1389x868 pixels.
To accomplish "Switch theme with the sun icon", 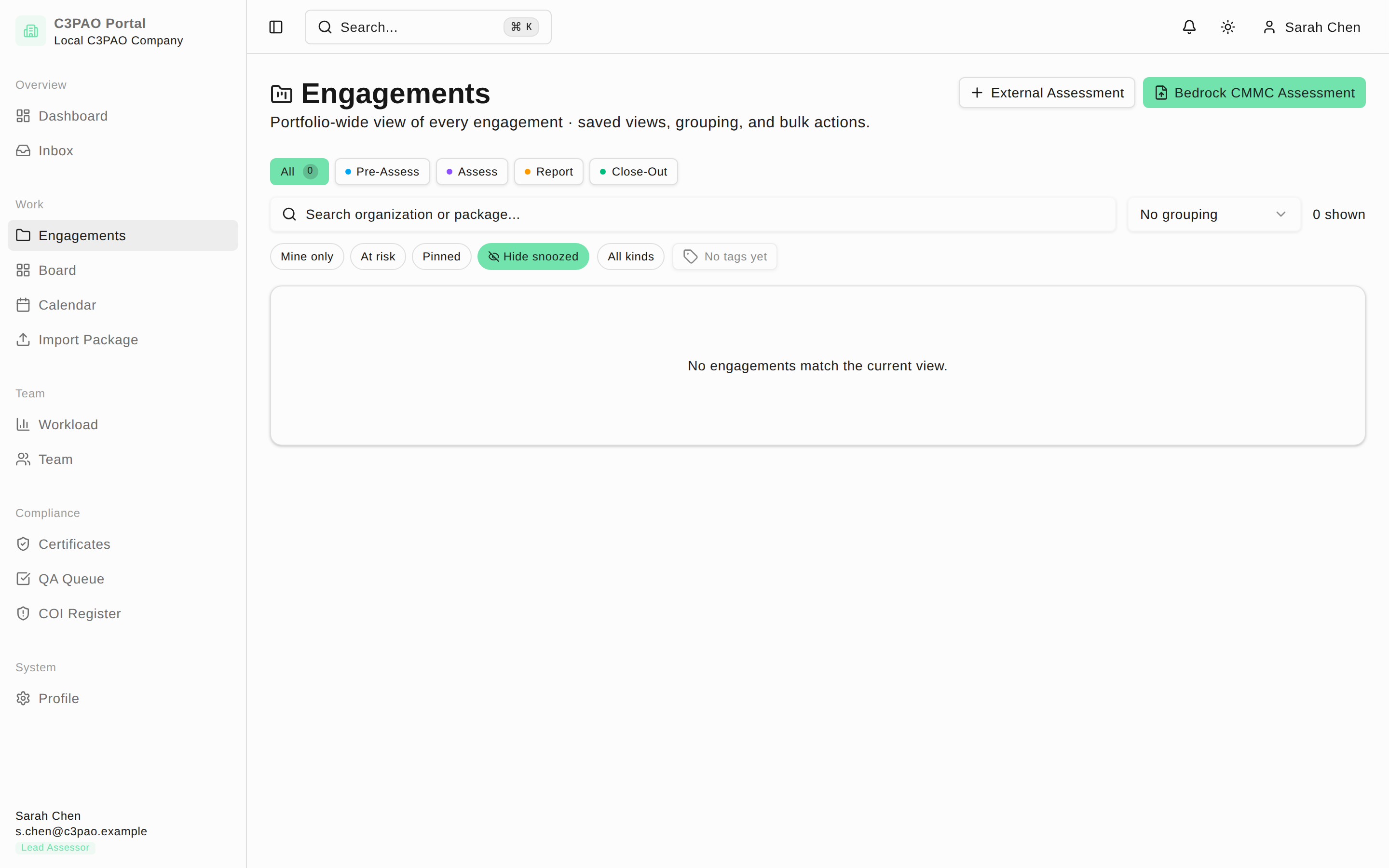I will tap(1227, 27).
